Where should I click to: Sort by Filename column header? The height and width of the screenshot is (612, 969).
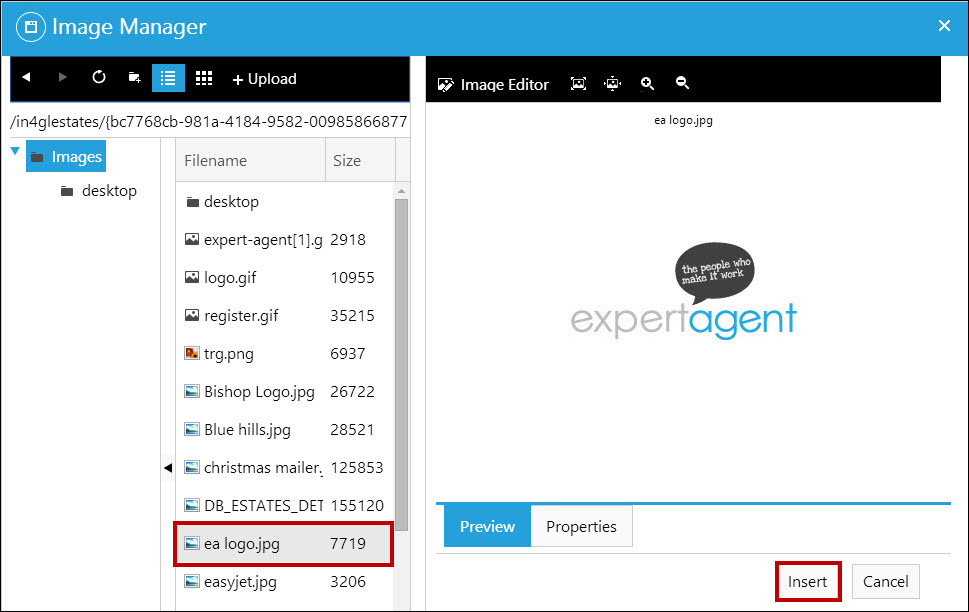coord(250,161)
